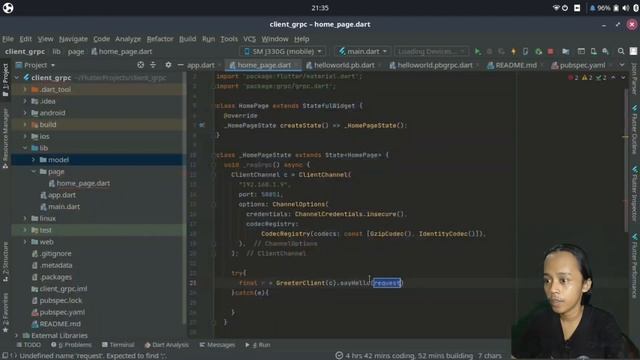Select home_page.dart in project tree
This screenshot has width=640, height=360.
[83, 183]
